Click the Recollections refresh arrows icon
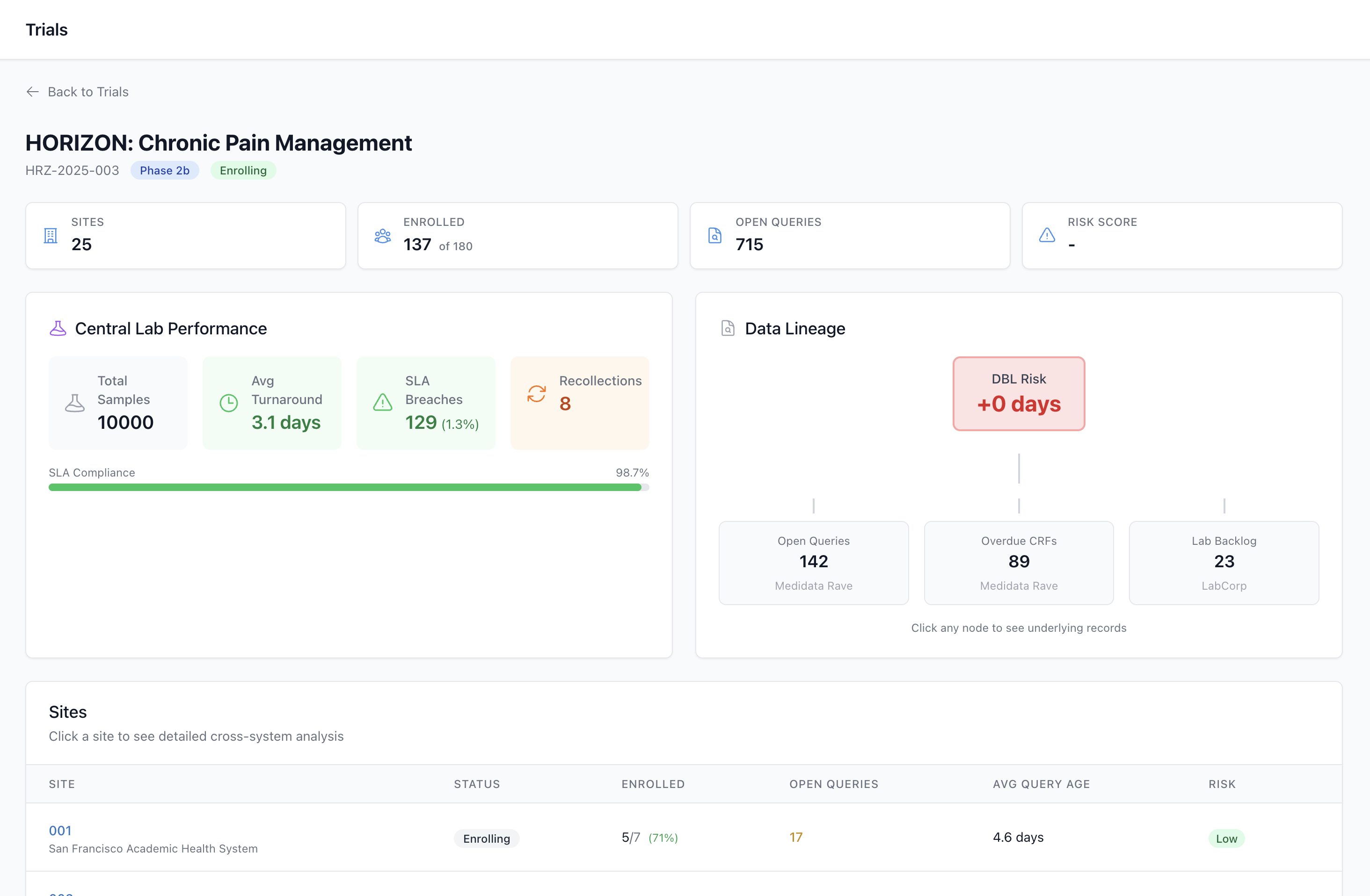This screenshot has width=1370, height=896. (537, 394)
